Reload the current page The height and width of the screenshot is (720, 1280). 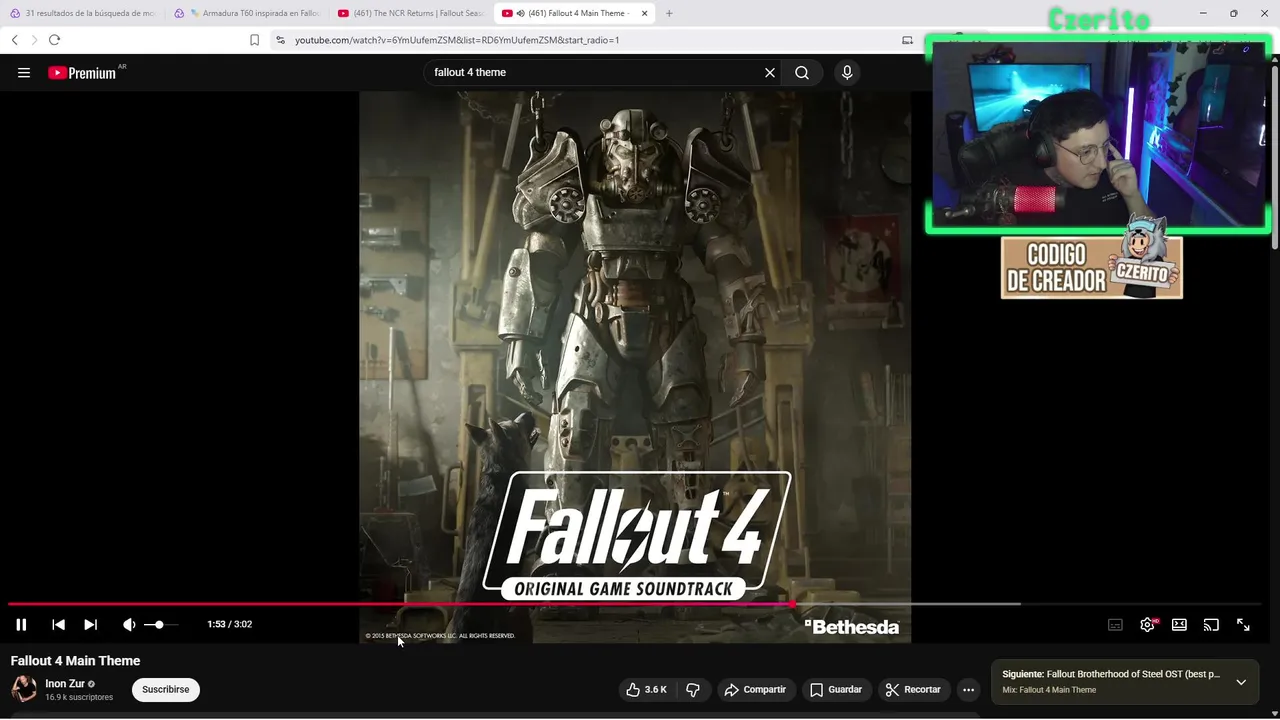tap(54, 40)
